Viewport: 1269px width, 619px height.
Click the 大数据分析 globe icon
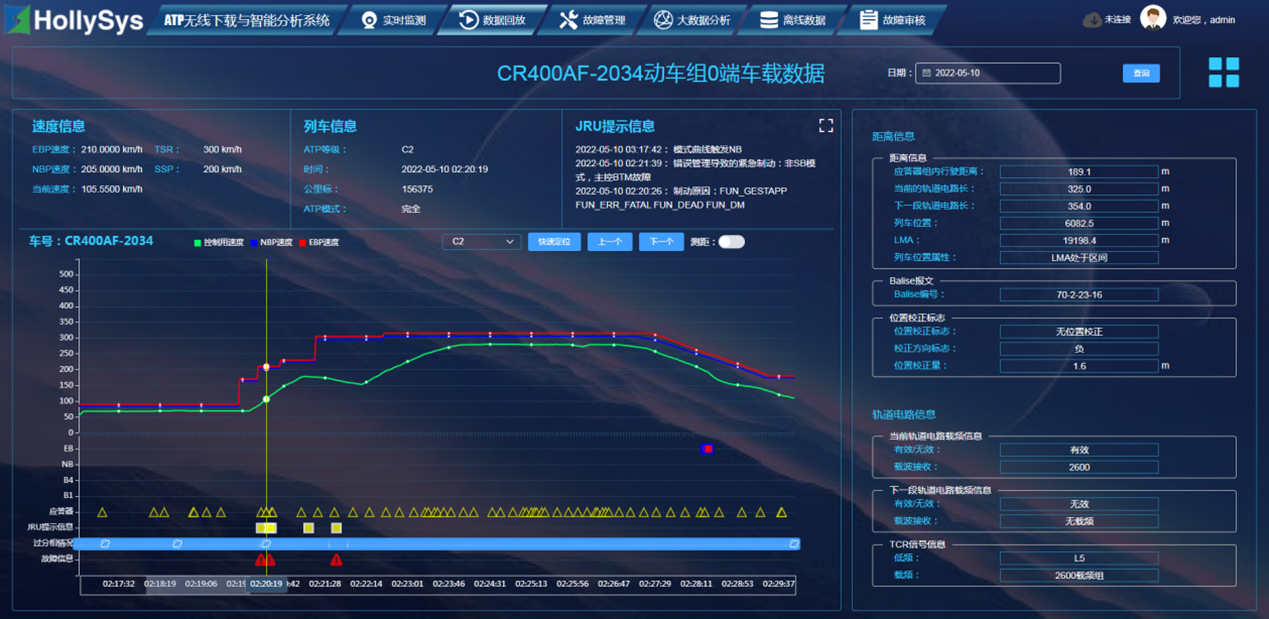[x=663, y=20]
